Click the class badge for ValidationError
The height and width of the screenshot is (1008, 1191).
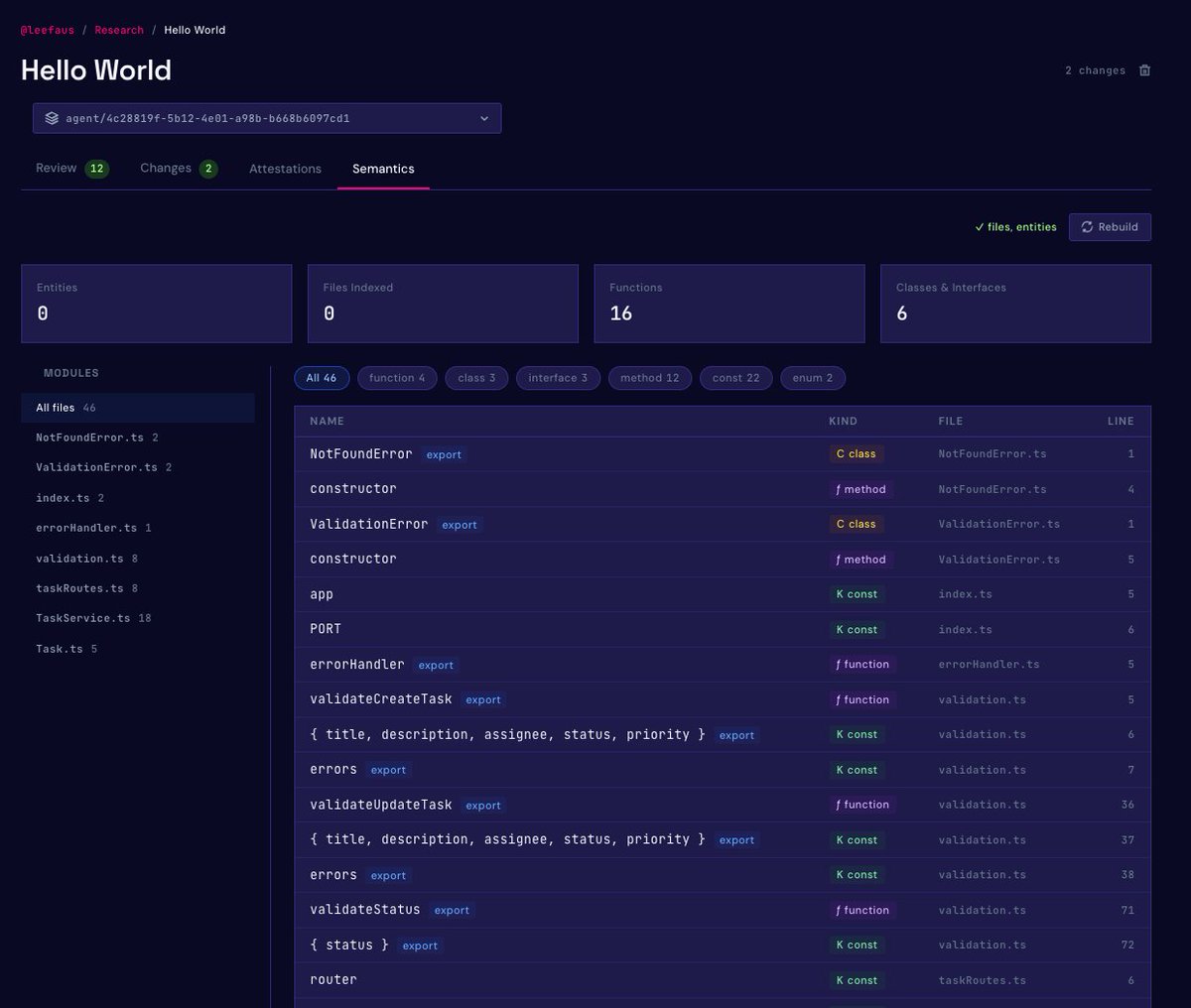856,524
